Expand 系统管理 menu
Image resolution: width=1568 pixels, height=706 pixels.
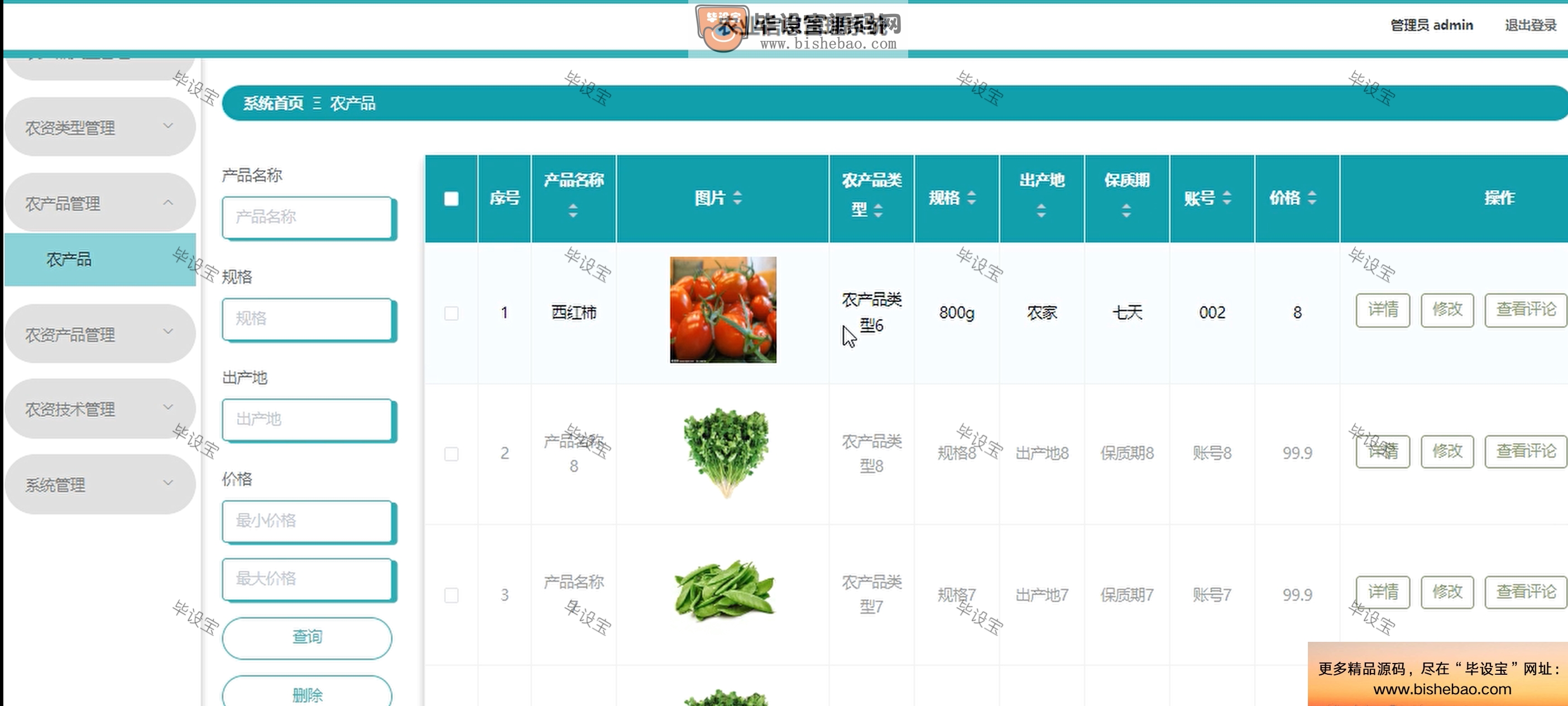[100, 484]
